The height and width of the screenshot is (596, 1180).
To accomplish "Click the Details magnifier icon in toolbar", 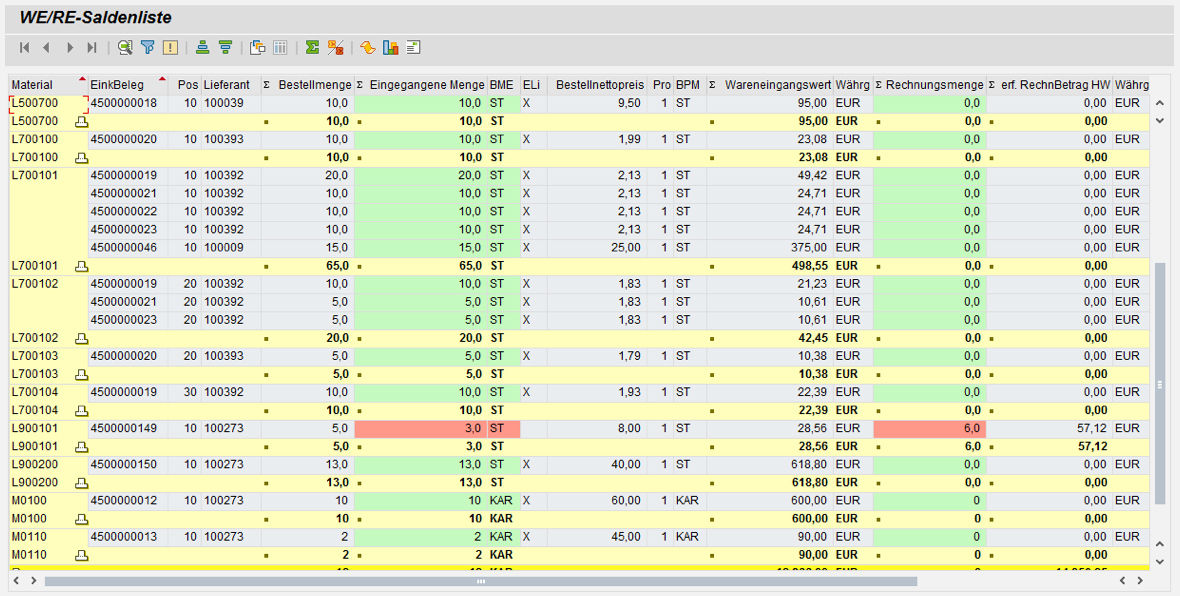I will [x=125, y=47].
